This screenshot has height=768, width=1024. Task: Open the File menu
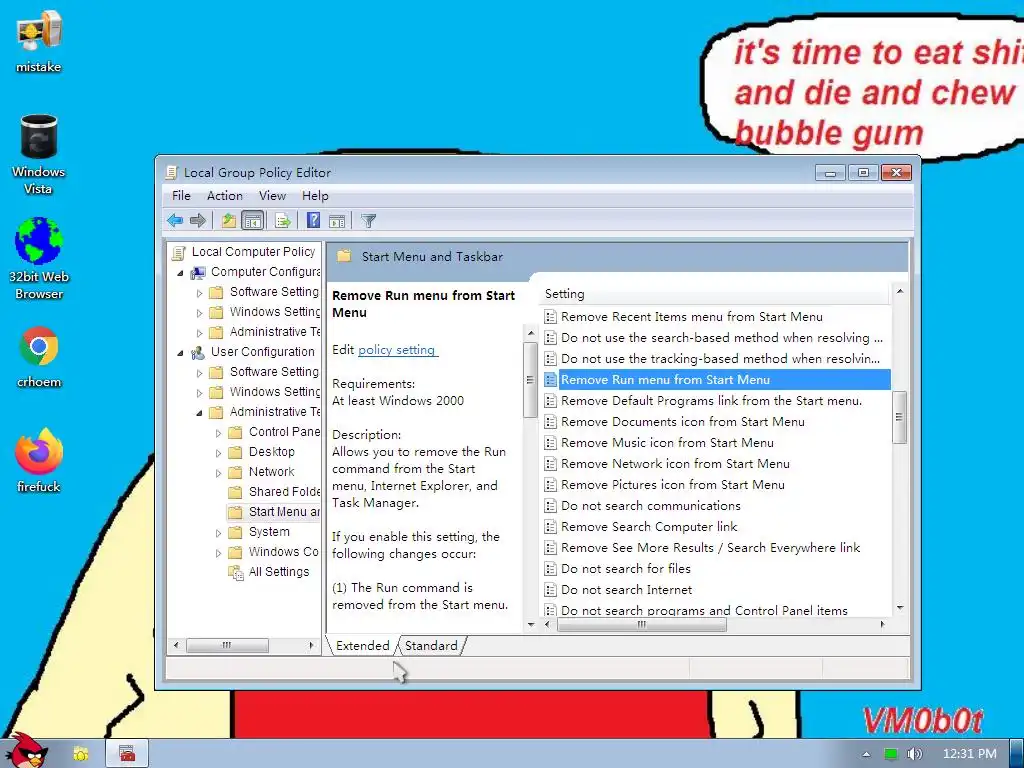(181, 196)
